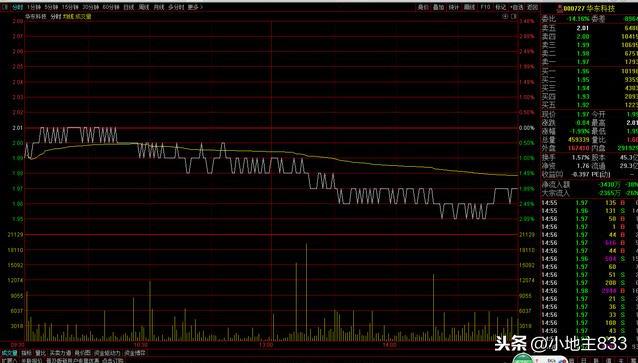The width and height of the screenshot is (638, 363).
Task: Toggle the 自选 watchlist marker
Action: click(517, 7)
